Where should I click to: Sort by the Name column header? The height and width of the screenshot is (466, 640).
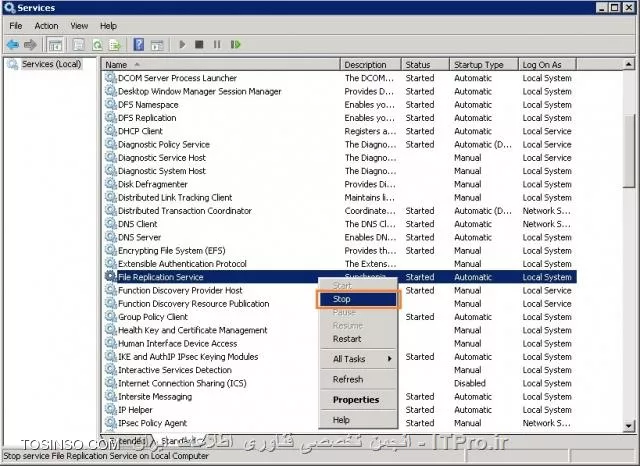tap(221, 64)
